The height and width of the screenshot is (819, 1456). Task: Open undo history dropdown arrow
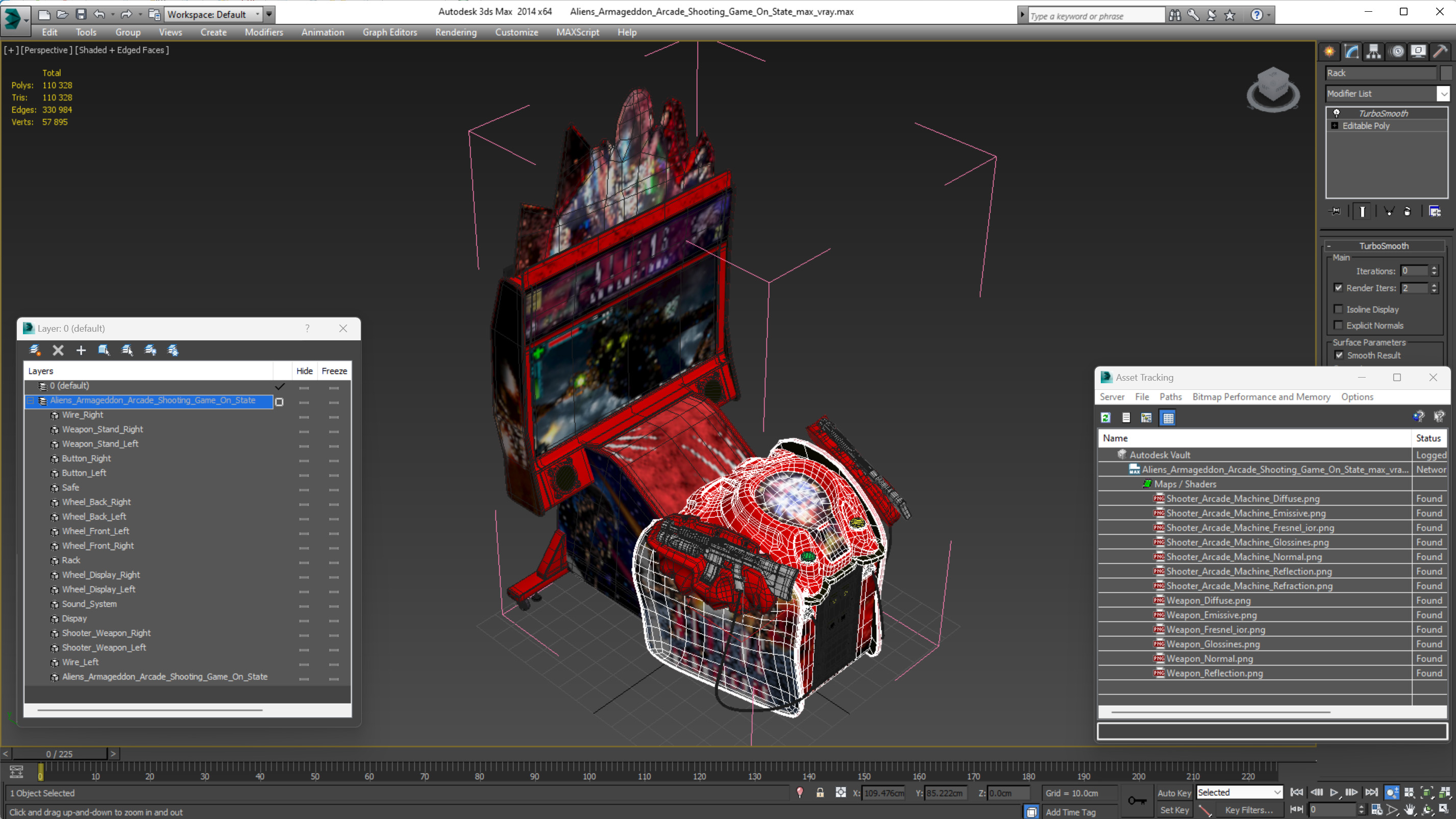[x=113, y=14]
